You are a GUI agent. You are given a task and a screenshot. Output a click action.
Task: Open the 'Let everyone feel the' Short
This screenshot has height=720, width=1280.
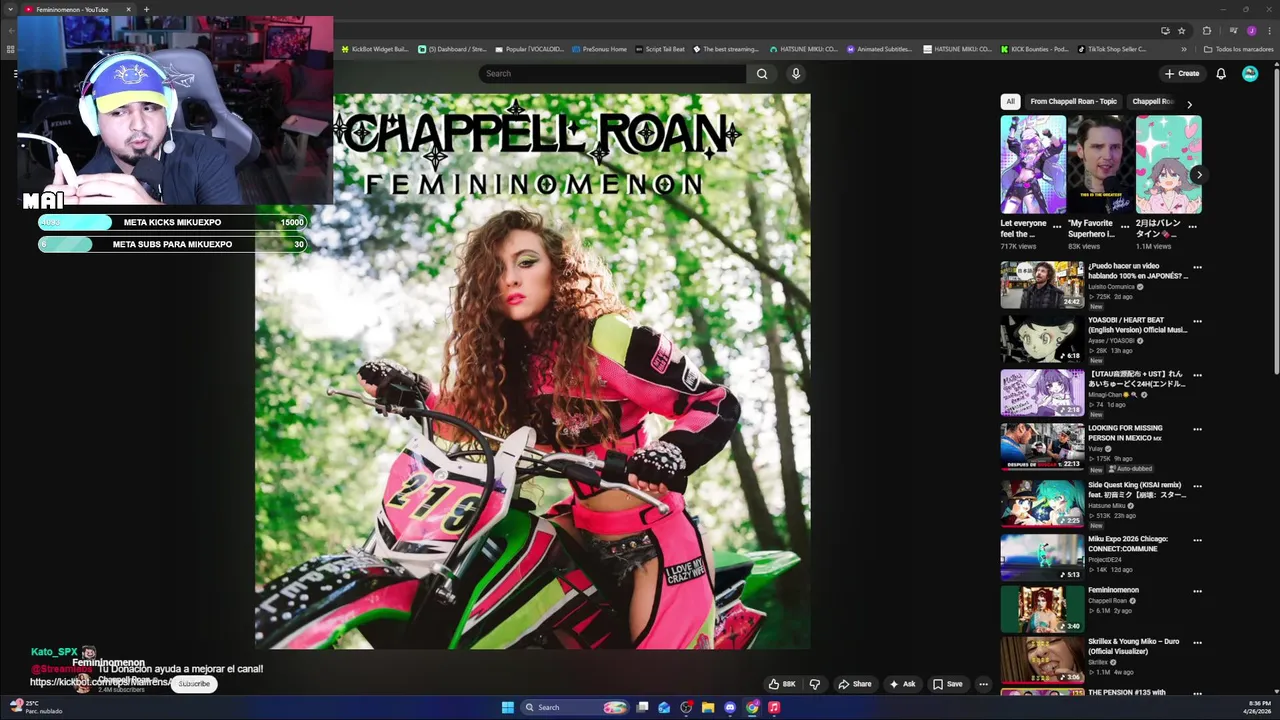1033,165
